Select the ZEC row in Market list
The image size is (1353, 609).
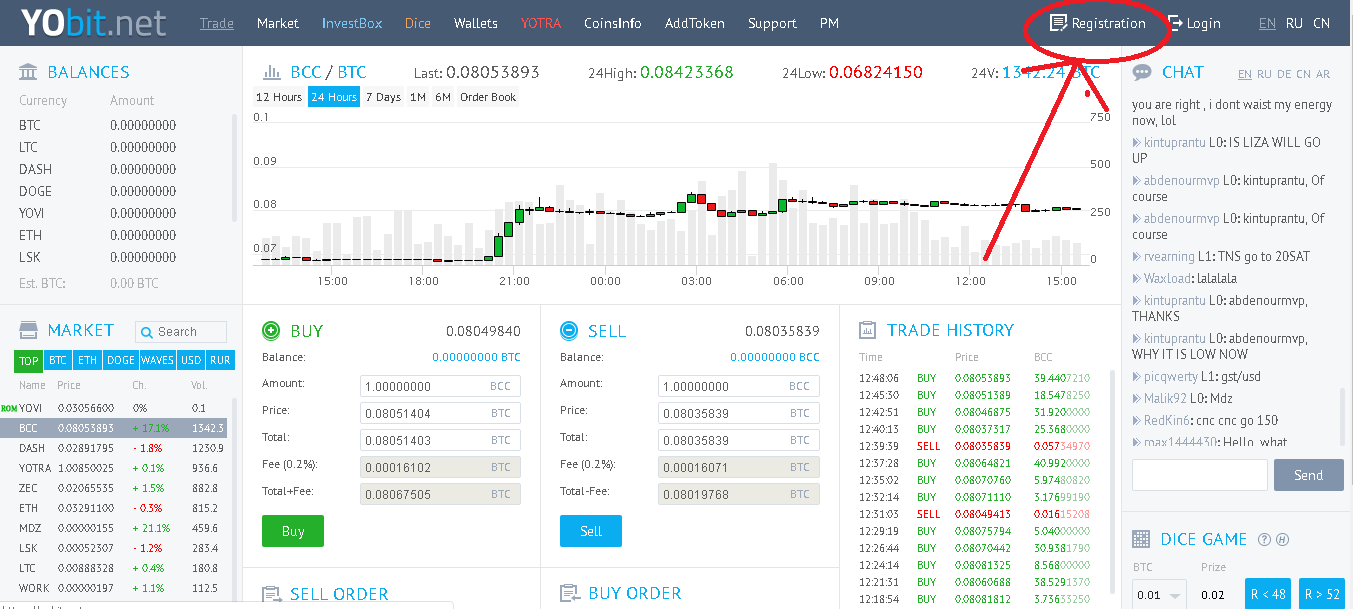pyautogui.click(x=121, y=488)
